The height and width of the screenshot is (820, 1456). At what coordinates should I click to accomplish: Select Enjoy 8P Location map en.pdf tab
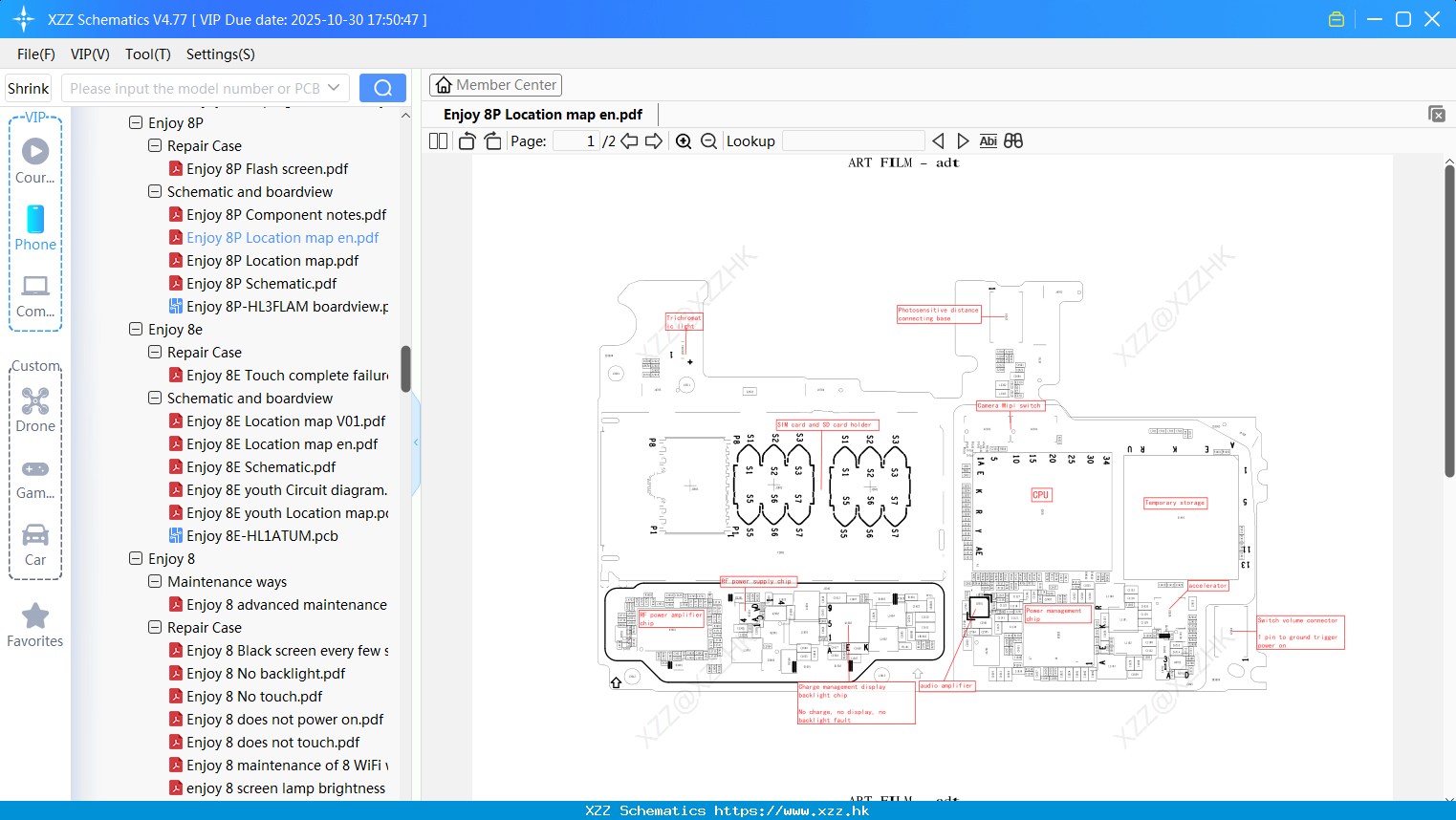543,115
